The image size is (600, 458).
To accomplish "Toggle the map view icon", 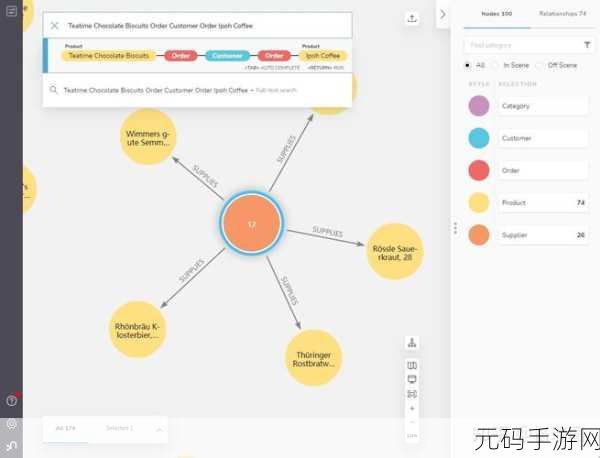I will pos(412,365).
